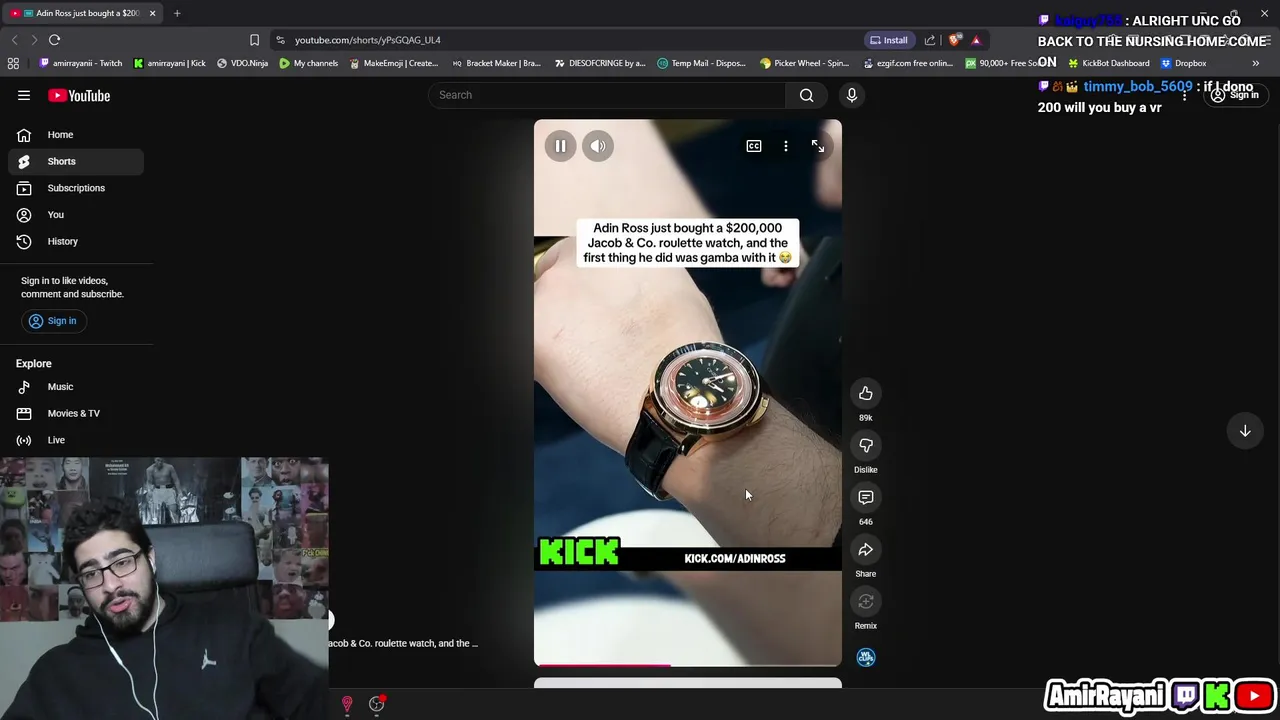Viewport: 1280px width, 720px height.
Task: Open the KickBot Dashboard bookmark
Action: pyautogui.click(x=1108, y=63)
